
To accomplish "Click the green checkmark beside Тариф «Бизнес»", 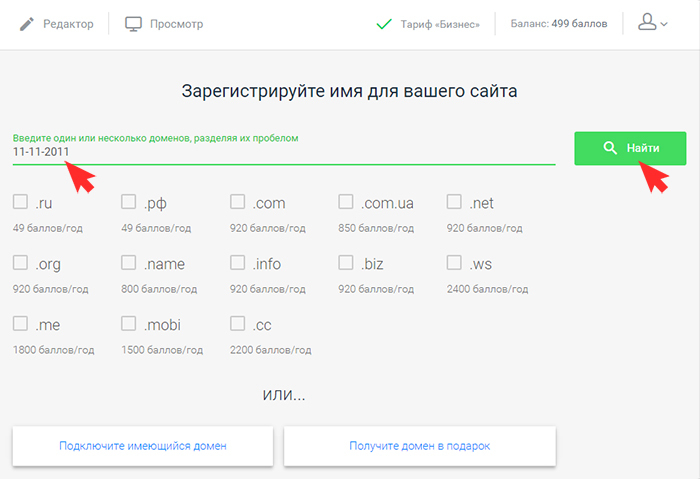I will pos(384,24).
